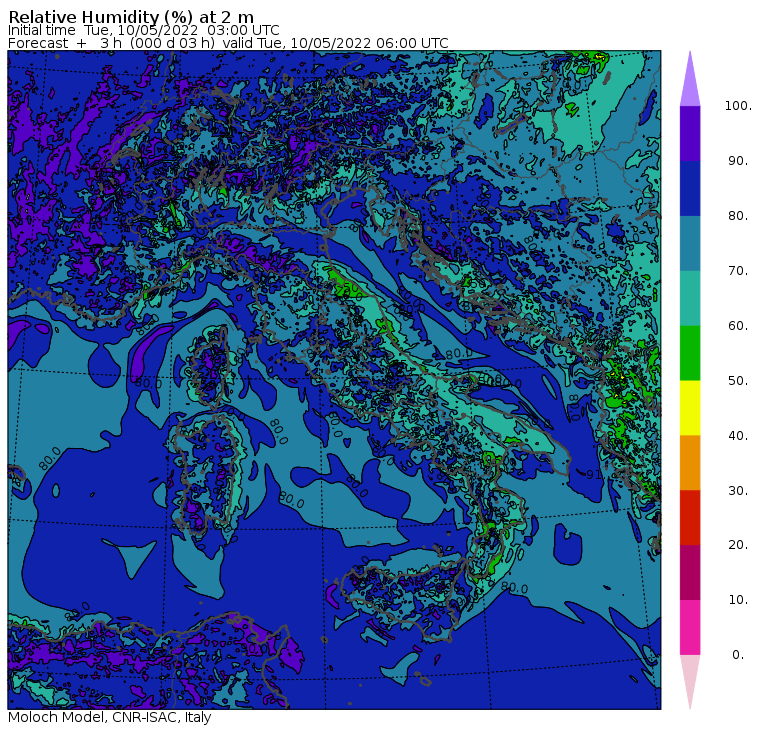
Task: Click the '20.' legend label
Action: tap(738, 545)
